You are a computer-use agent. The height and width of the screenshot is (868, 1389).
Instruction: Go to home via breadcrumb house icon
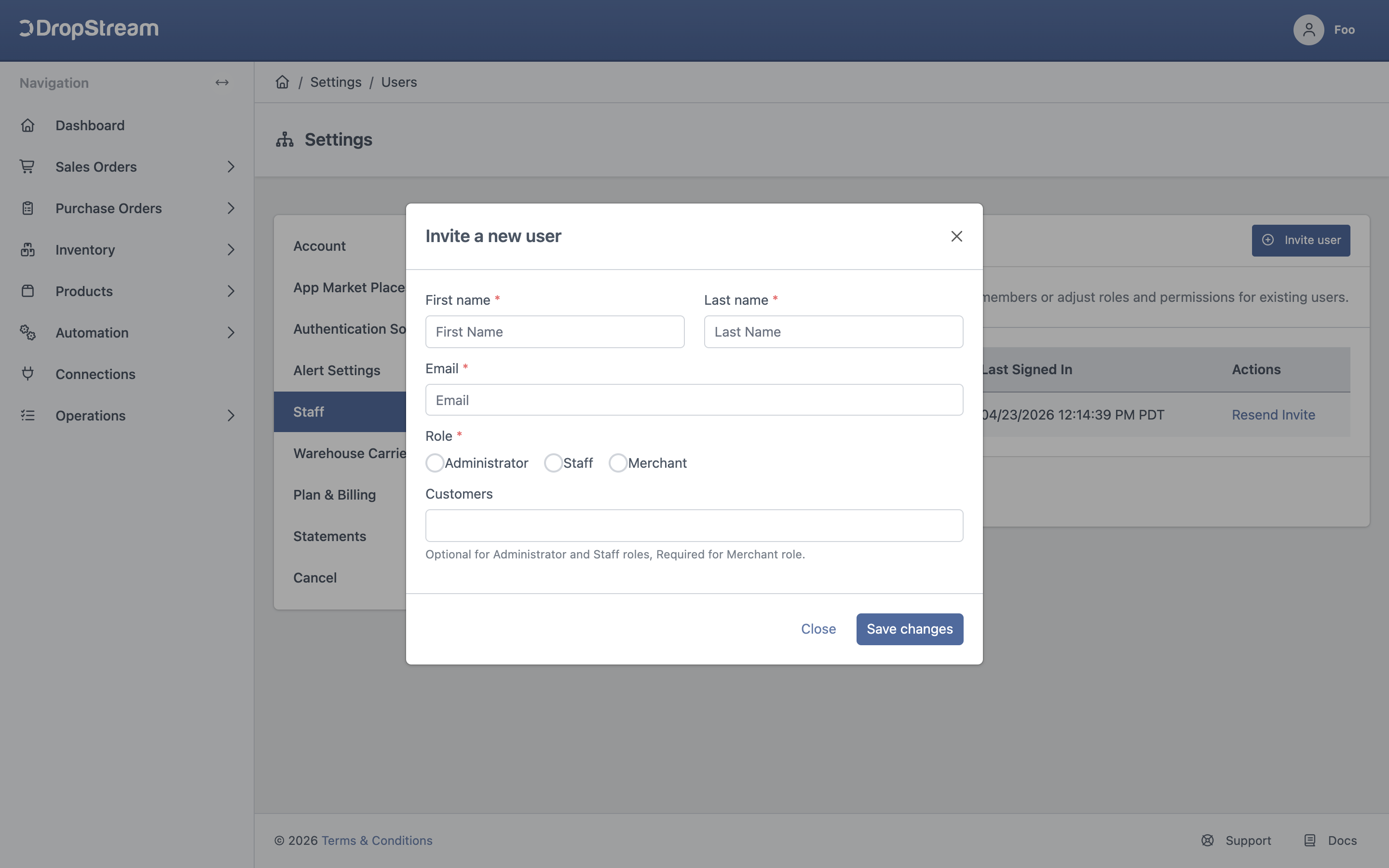pyautogui.click(x=283, y=82)
